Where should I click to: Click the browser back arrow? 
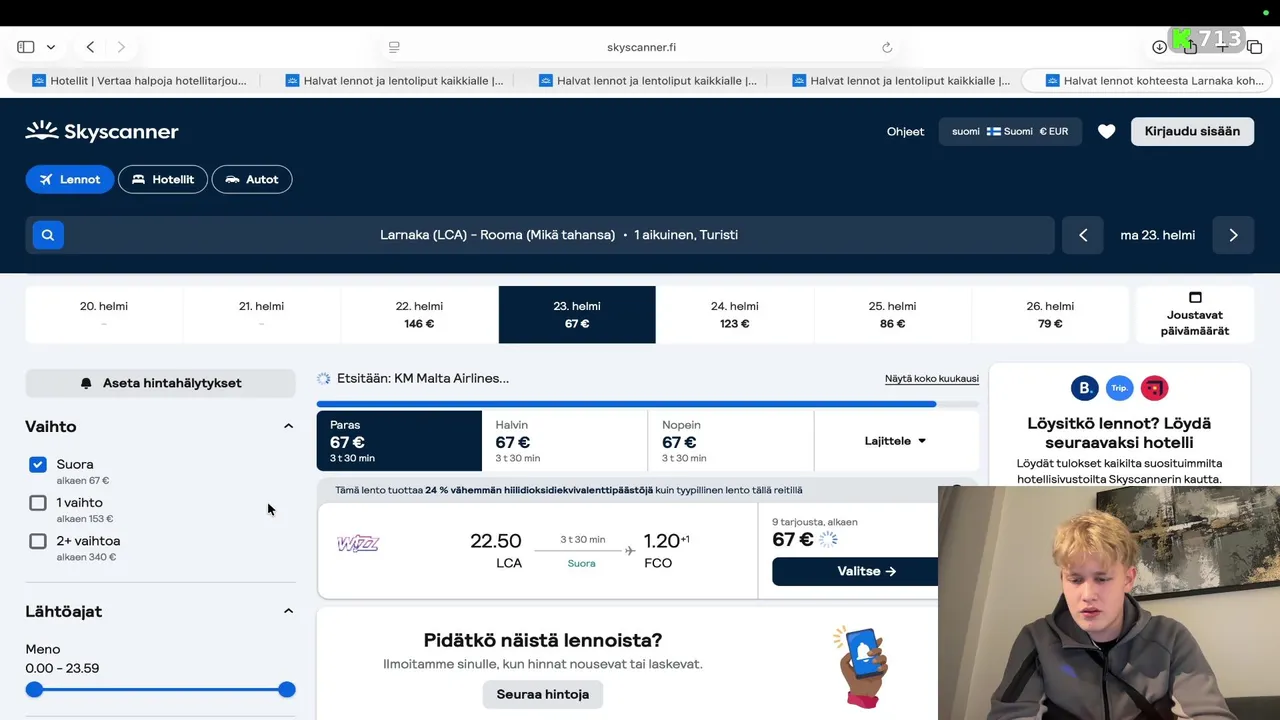coord(90,47)
